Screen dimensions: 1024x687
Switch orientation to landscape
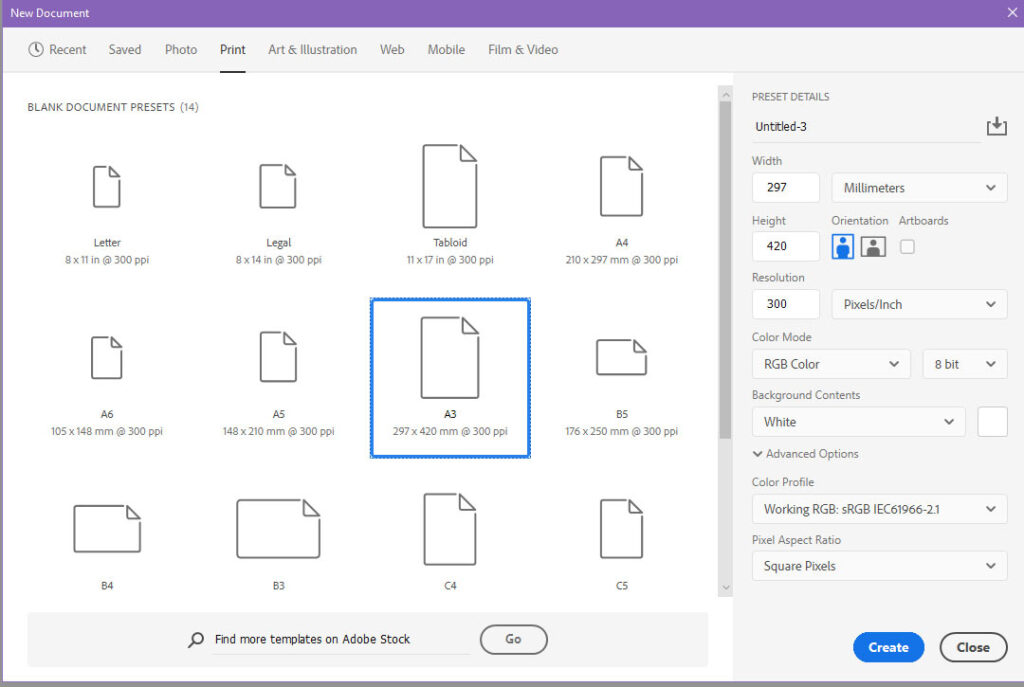(x=873, y=246)
